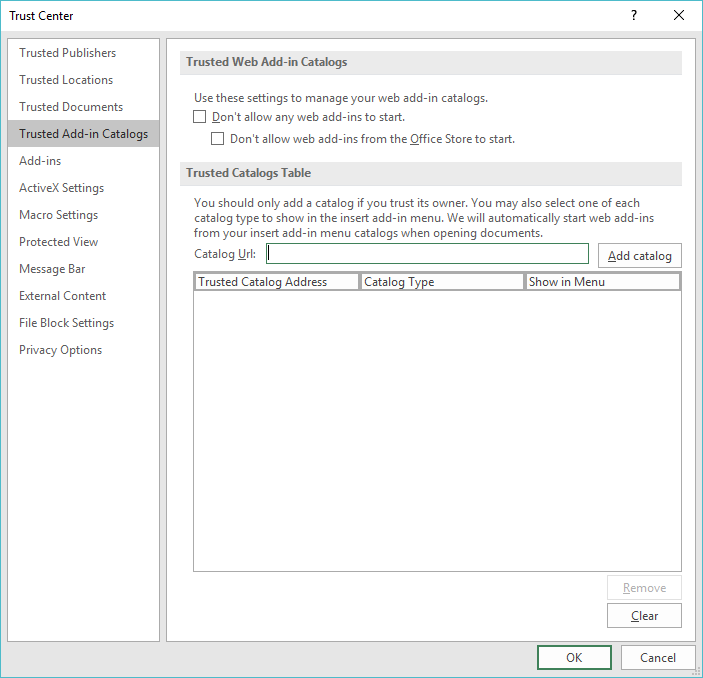Check 'Don't allow any web add-ins to start'

(x=200, y=117)
